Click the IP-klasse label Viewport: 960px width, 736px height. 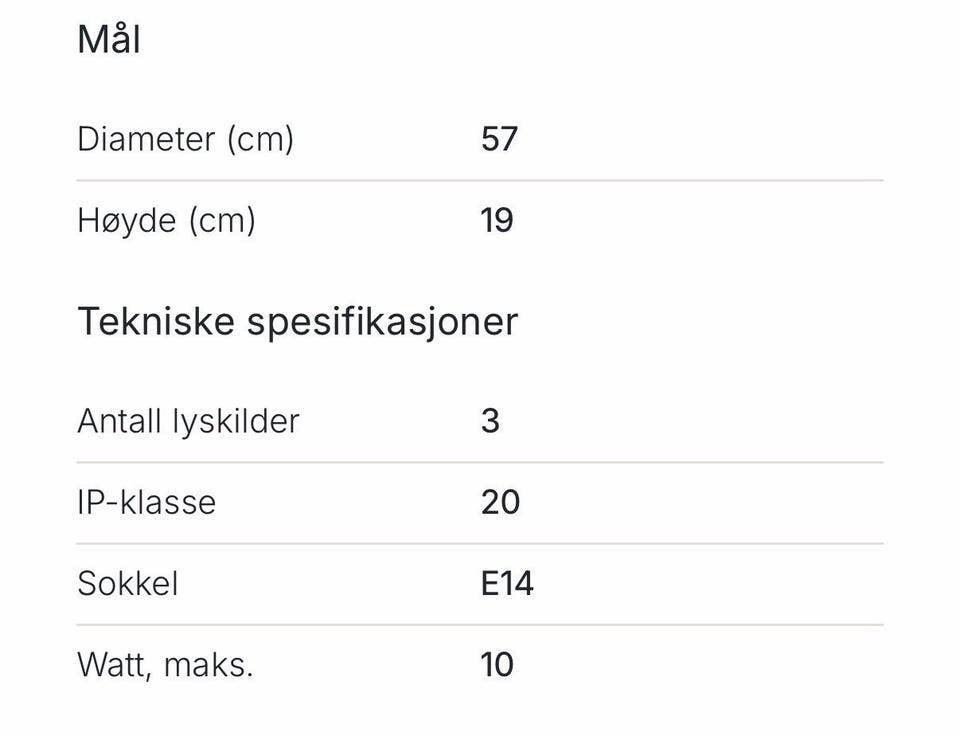click(x=146, y=502)
